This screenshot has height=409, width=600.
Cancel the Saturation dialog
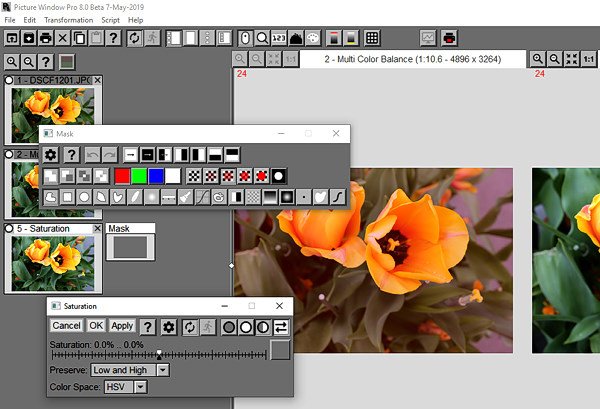[x=67, y=326]
